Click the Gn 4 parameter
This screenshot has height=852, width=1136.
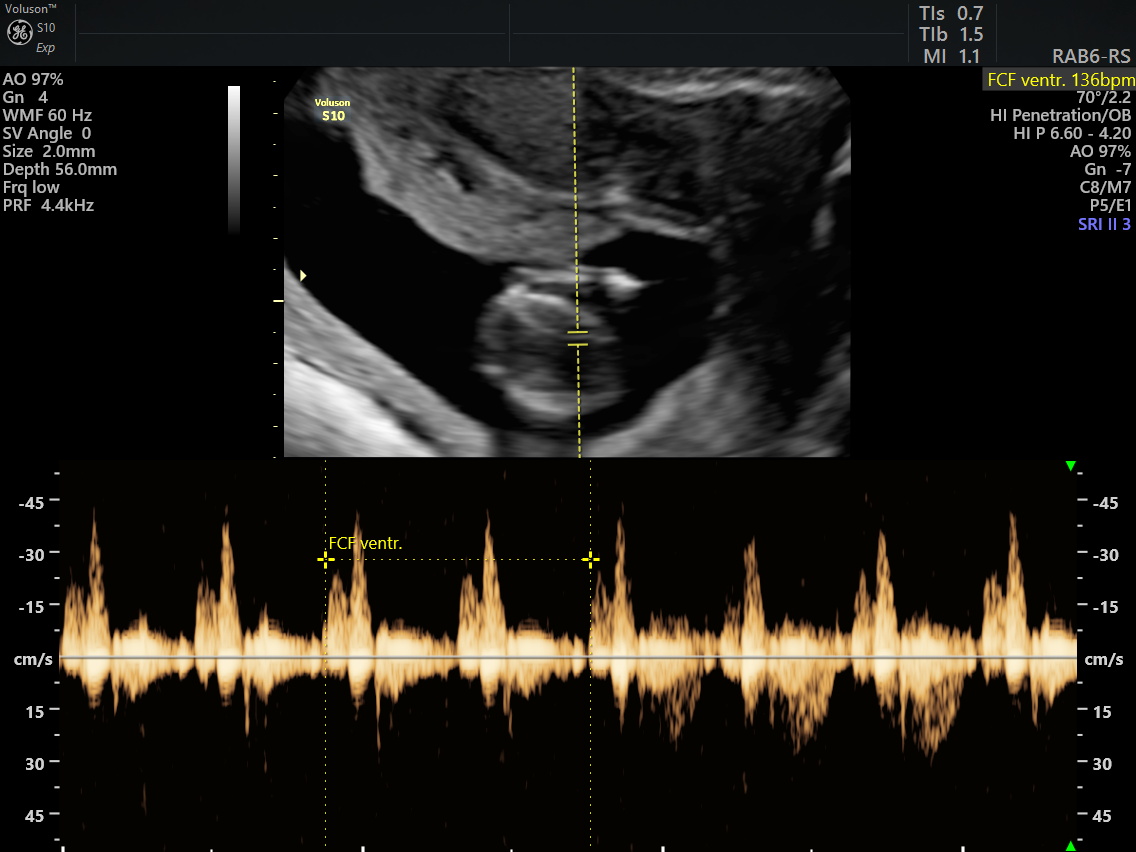(x=25, y=97)
